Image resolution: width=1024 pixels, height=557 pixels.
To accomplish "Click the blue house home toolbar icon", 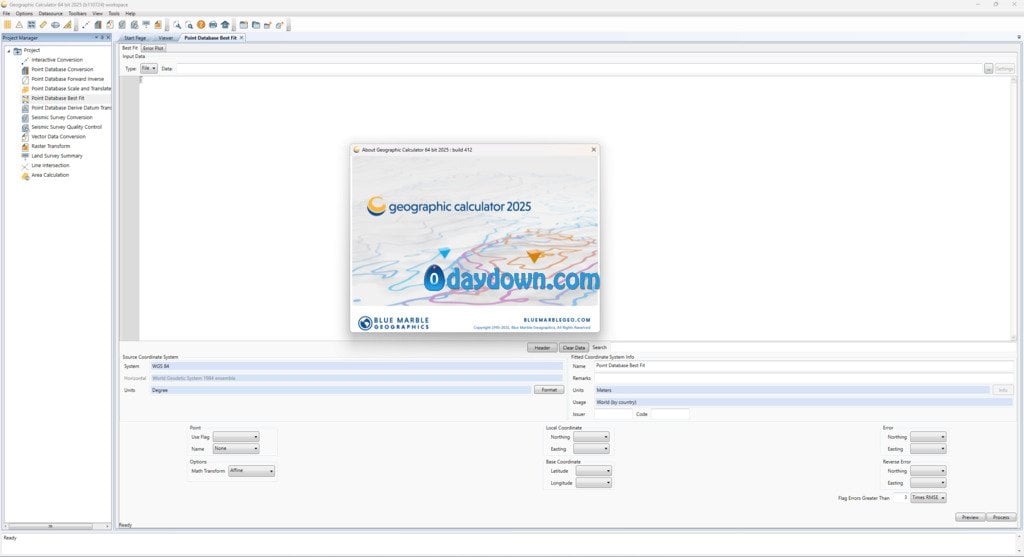I will pos(225,25).
